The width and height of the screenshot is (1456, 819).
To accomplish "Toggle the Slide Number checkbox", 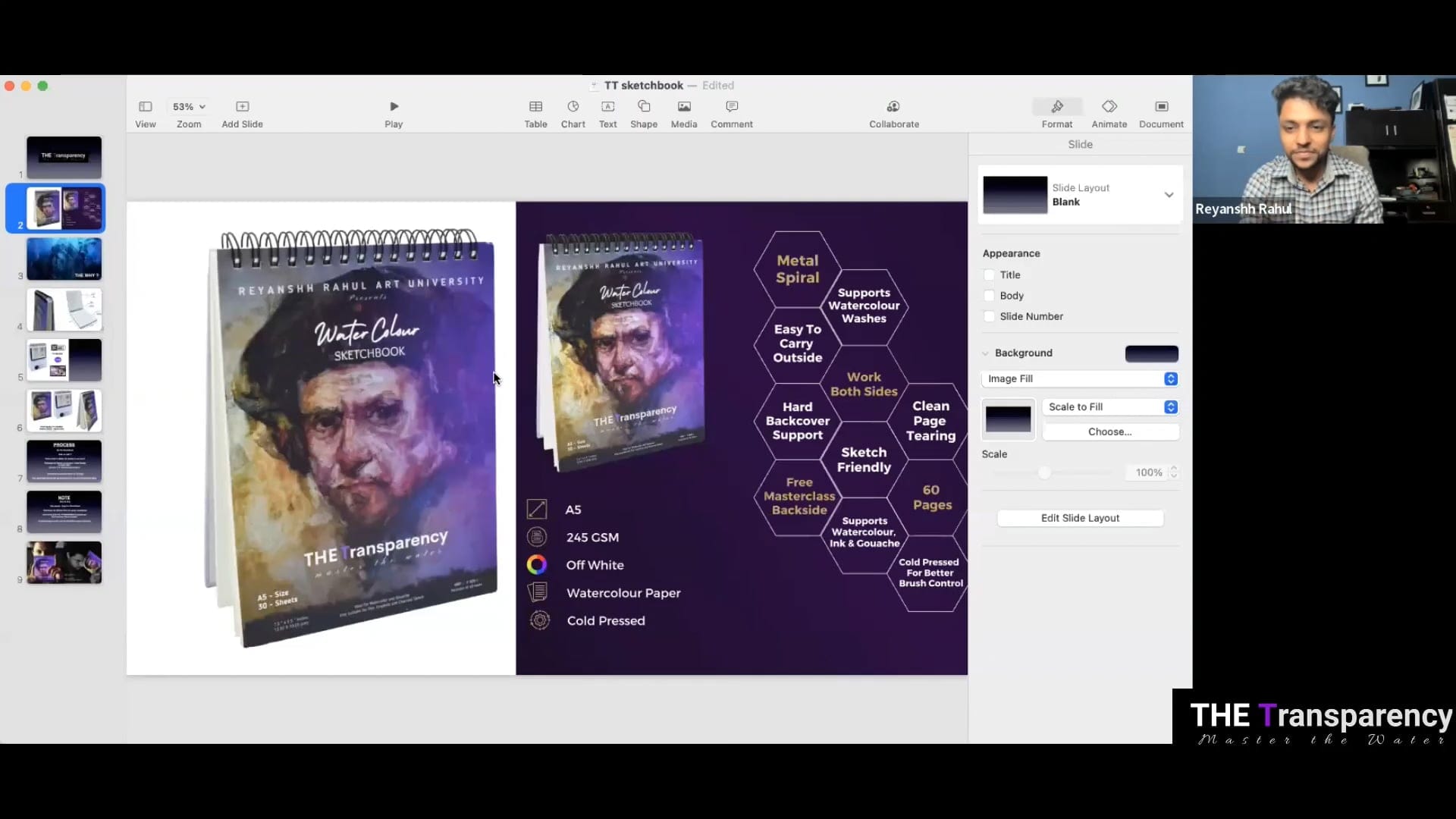I will [989, 316].
